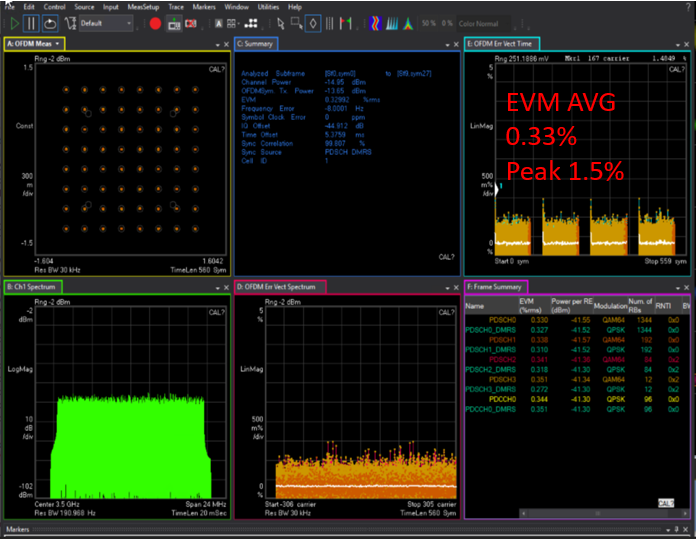This screenshot has width=697, height=539.
Task: Select the B: Ch1 Spectrum tab
Action: click(x=33, y=287)
